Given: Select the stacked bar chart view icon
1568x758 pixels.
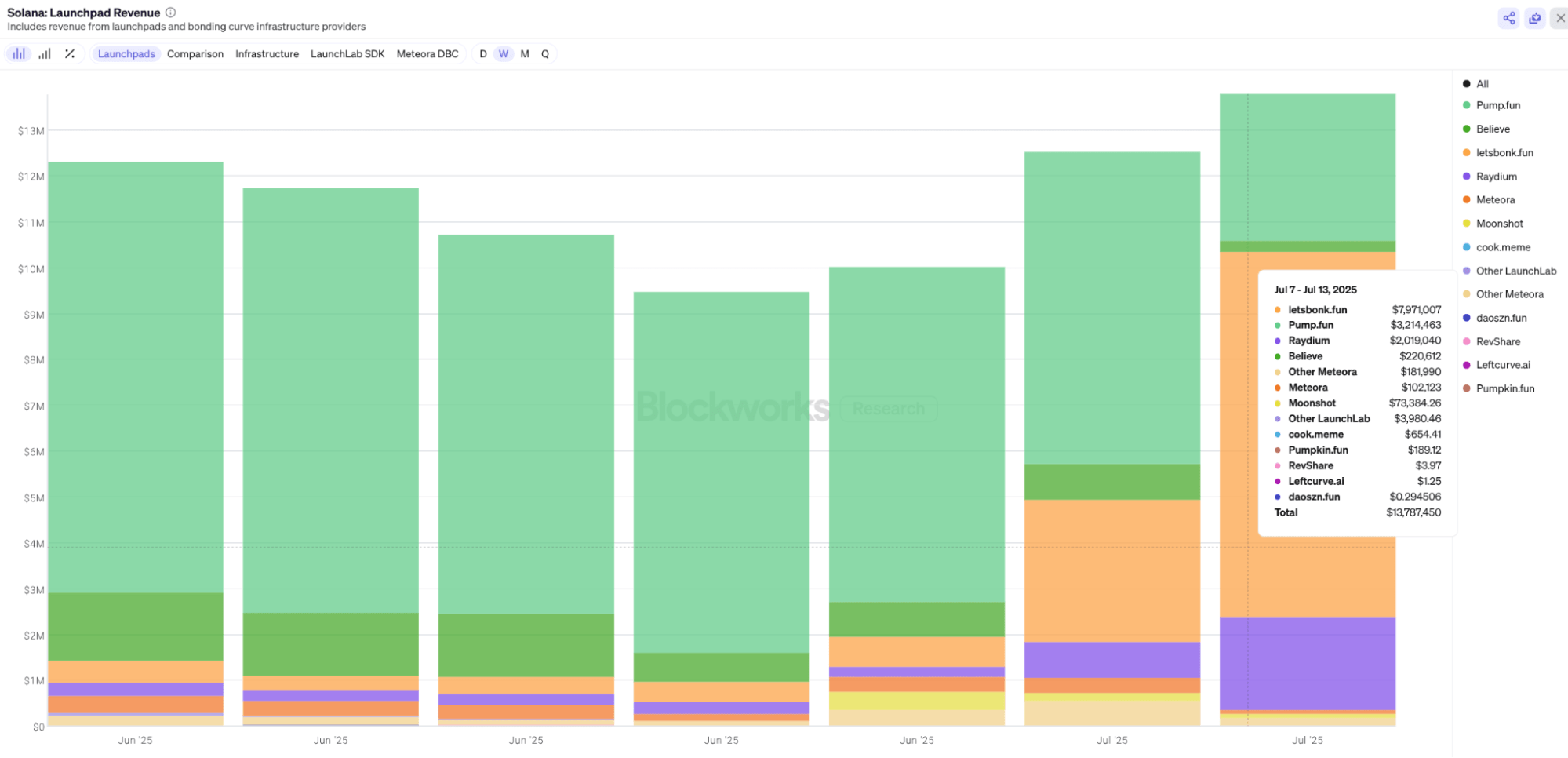Looking at the screenshot, I should (19, 53).
